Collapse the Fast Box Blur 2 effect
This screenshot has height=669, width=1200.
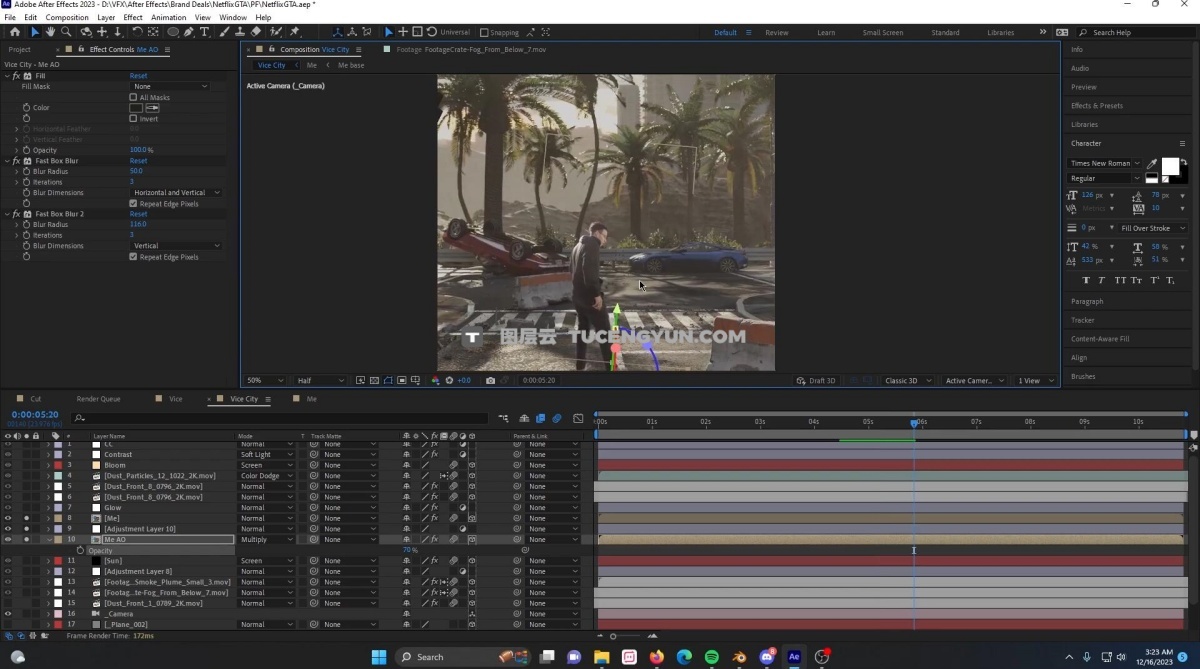8,214
